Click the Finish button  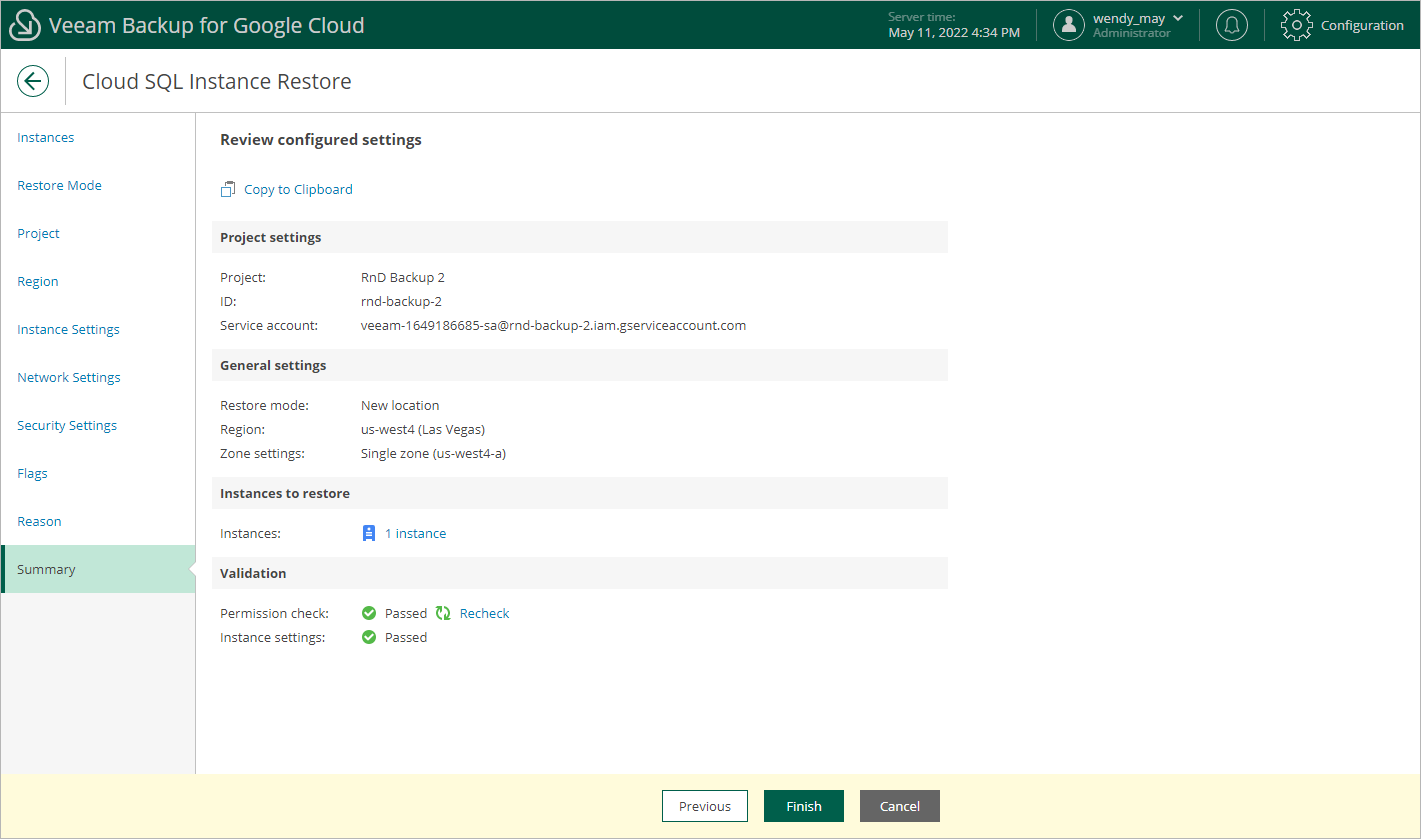(x=804, y=806)
